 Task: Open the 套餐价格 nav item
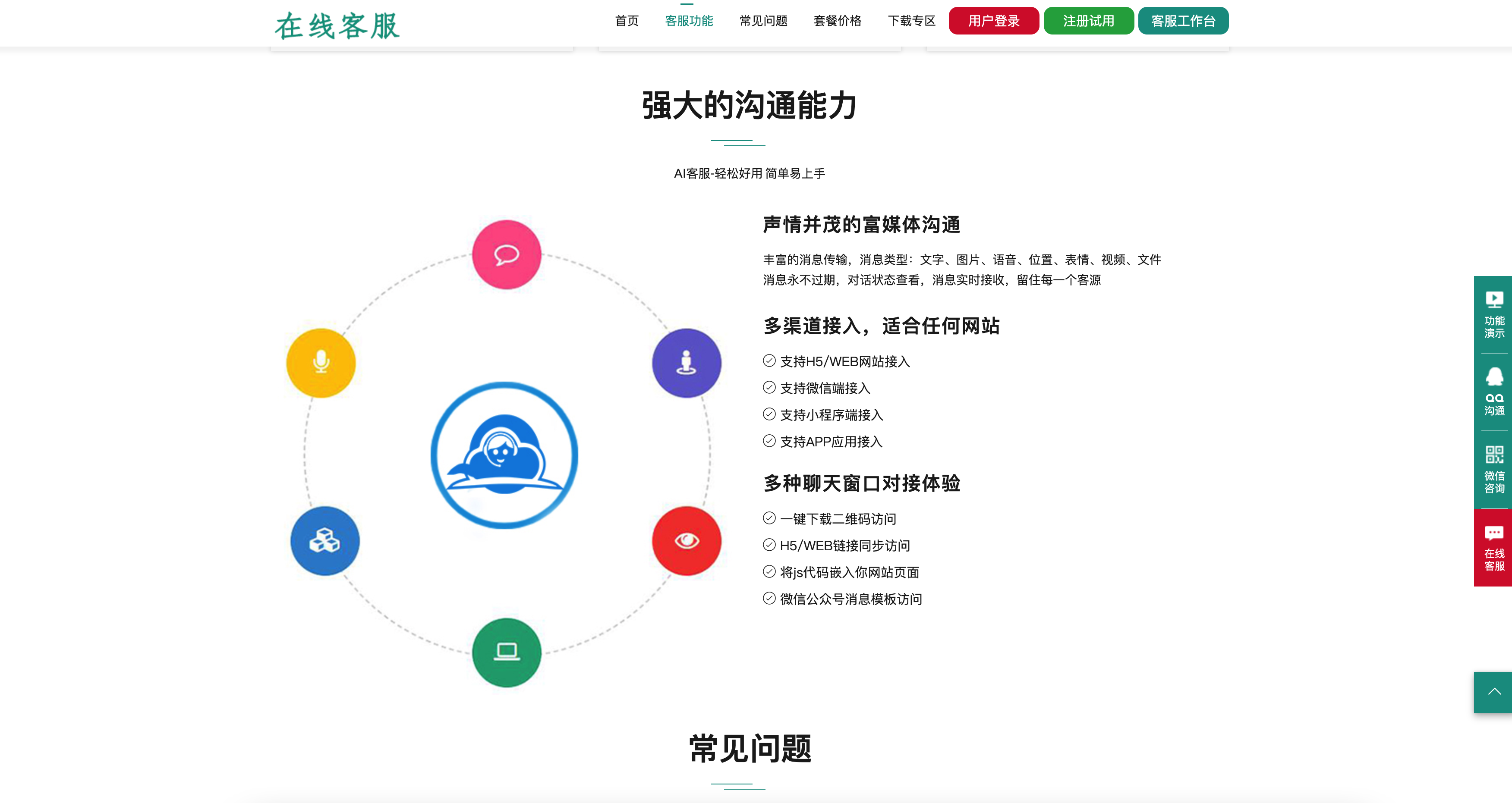[x=837, y=21]
